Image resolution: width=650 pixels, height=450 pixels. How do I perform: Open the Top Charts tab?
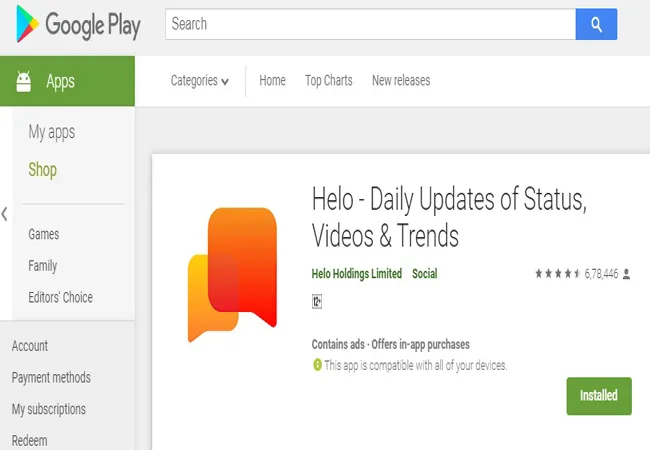coord(329,80)
